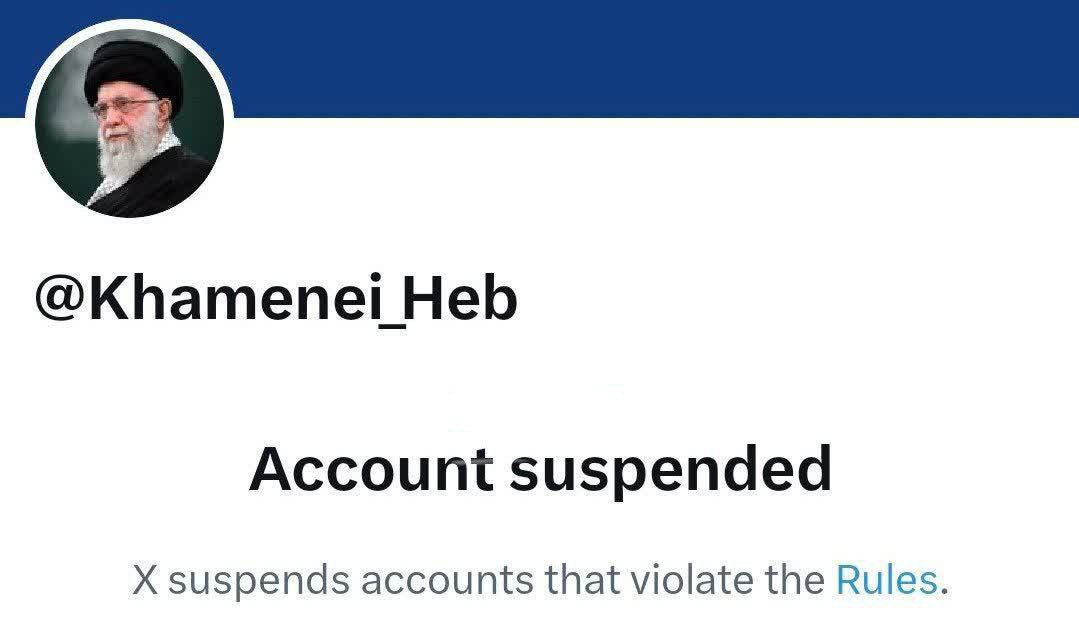The width and height of the screenshot is (1079, 636).
Task: Click the 'X suspends accounts' notice text
Action: pos(540,580)
